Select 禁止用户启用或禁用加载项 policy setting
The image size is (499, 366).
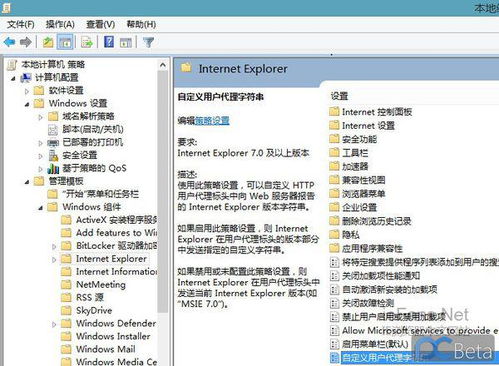(x=388, y=317)
